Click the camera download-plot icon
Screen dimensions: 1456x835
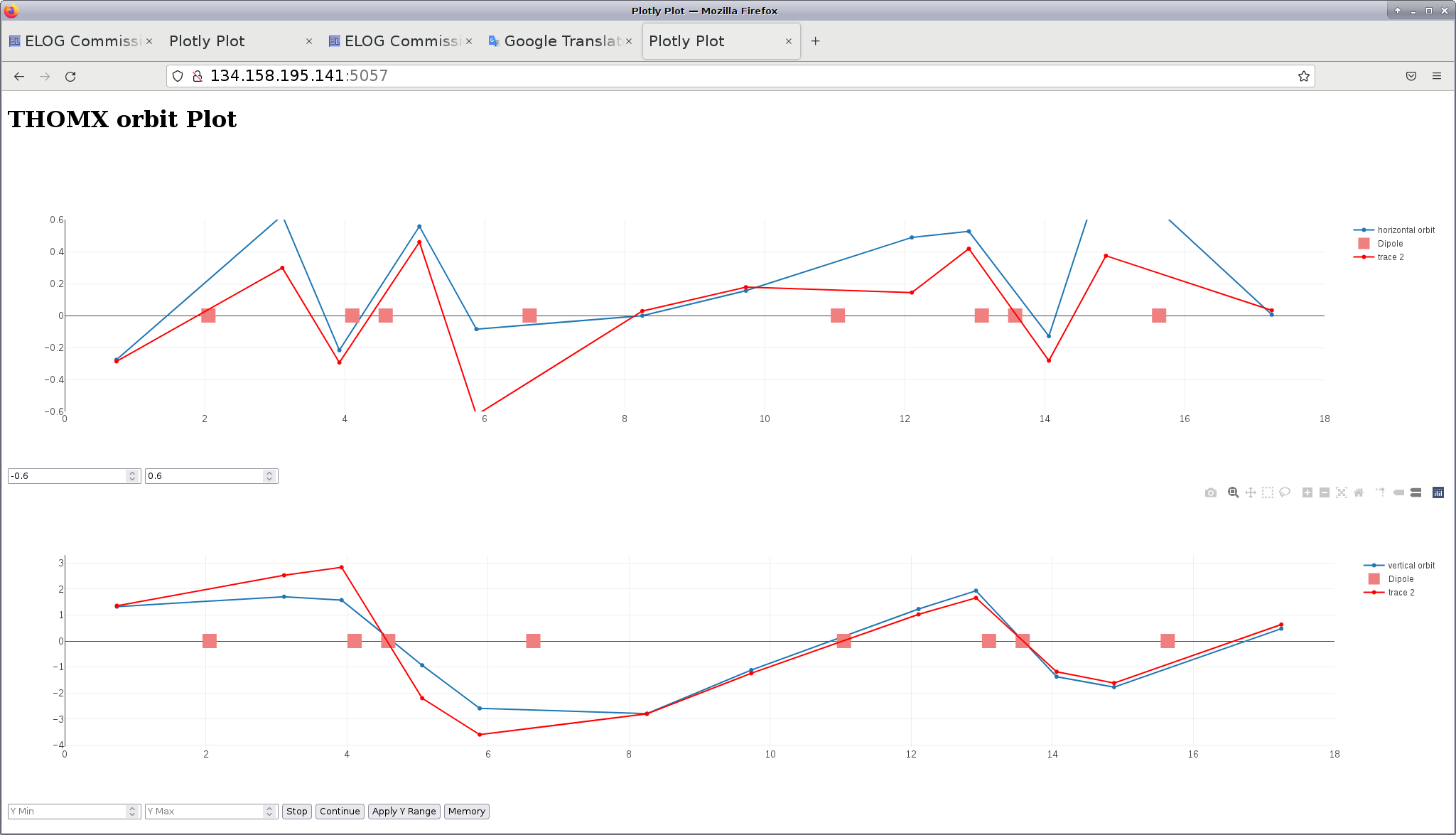coord(1211,492)
